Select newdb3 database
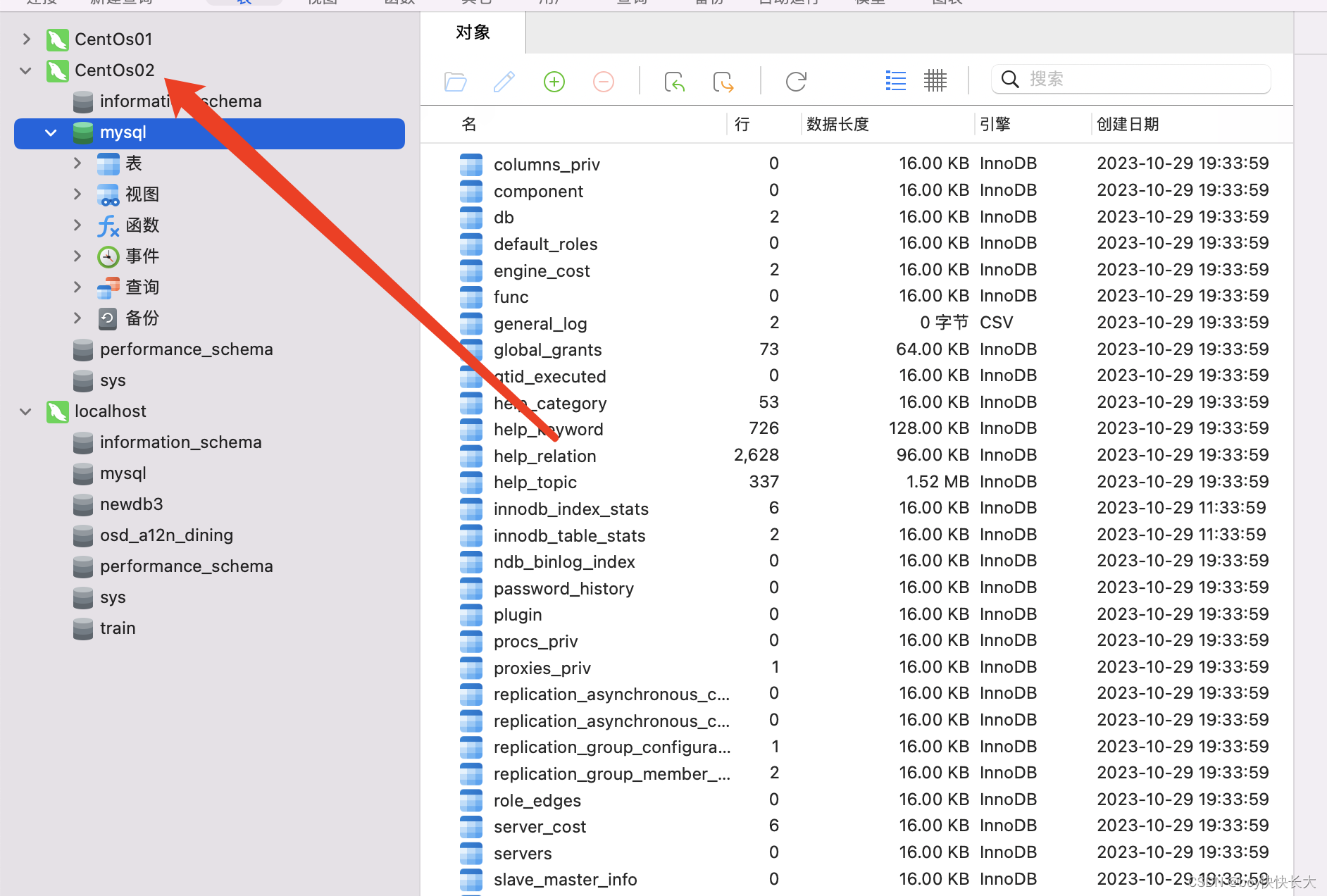Image resolution: width=1327 pixels, height=896 pixels. click(x=131, y=504)
